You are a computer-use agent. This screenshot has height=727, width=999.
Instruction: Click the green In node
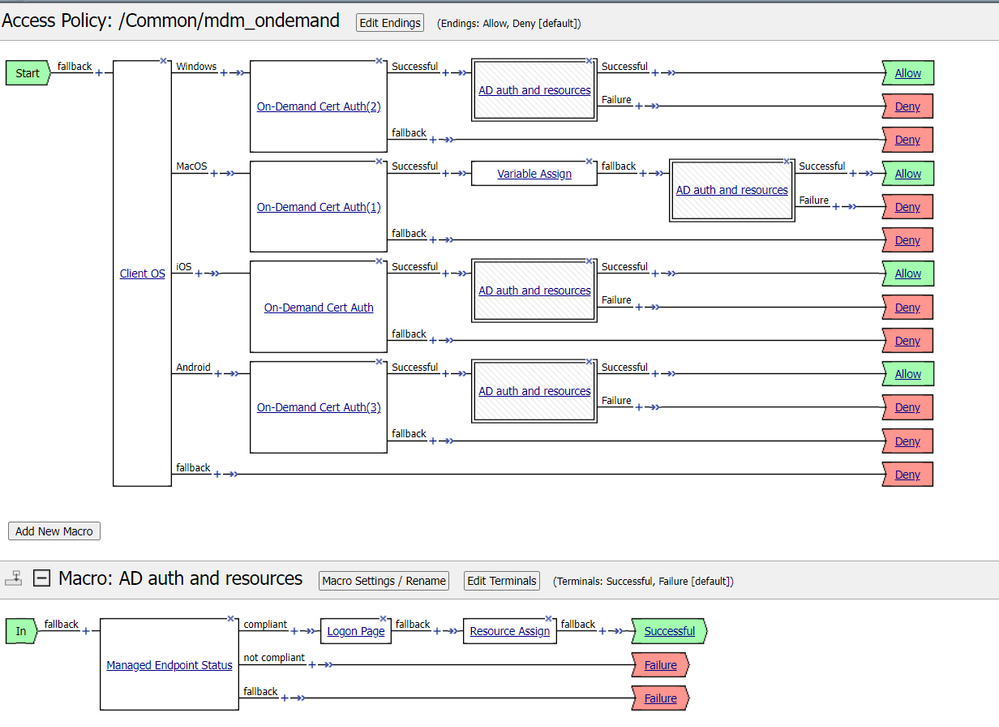click(21, 631)
